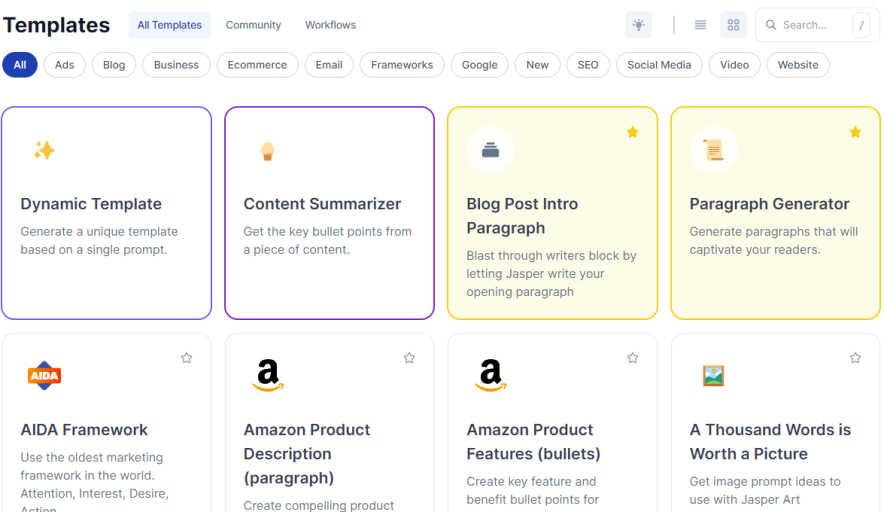Remove Paragraph Generator from favorites
884x512 pixels.
coord(855,132)
